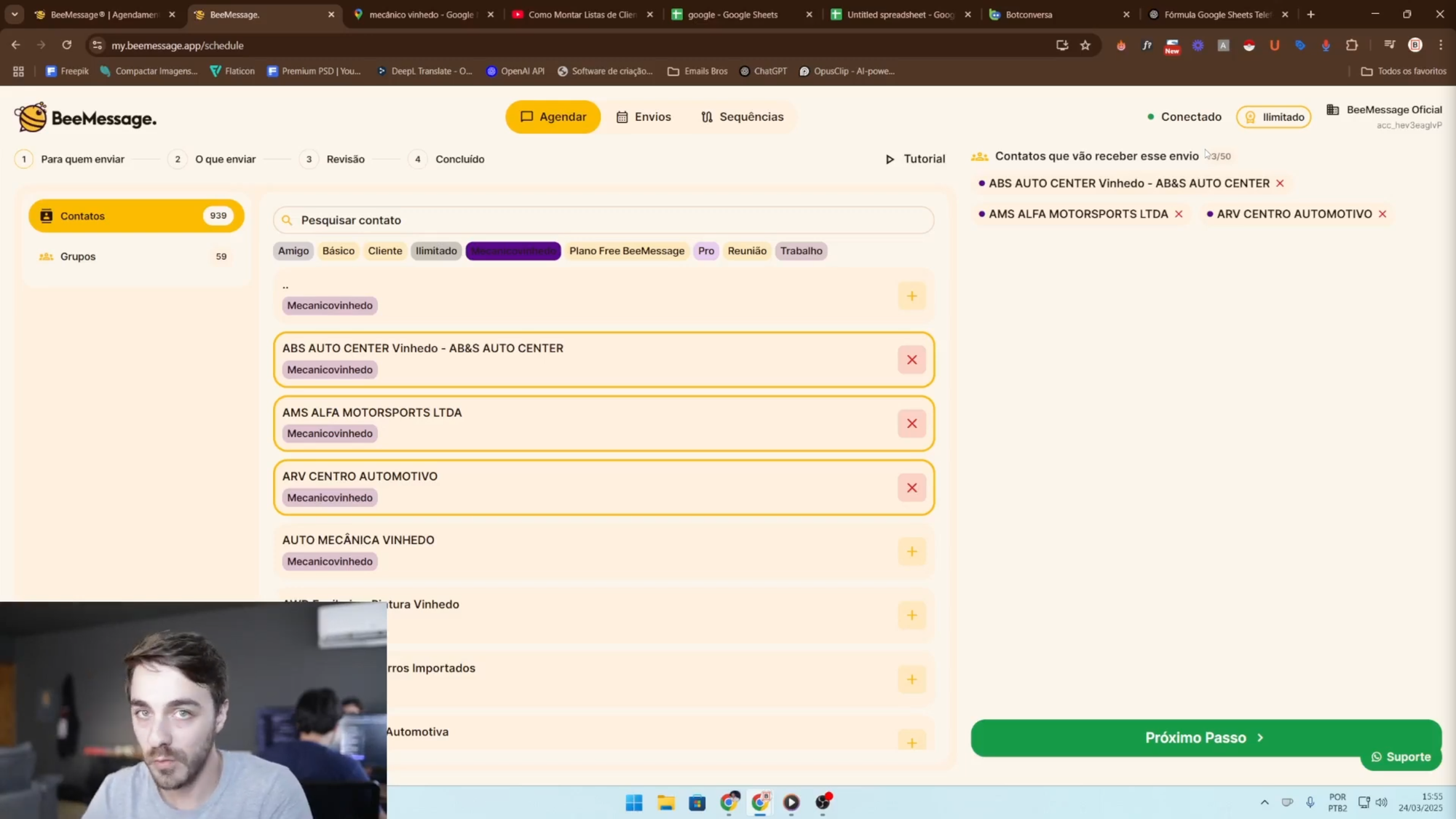Toggle the Cliente tag filter

[x=384, y=251]
